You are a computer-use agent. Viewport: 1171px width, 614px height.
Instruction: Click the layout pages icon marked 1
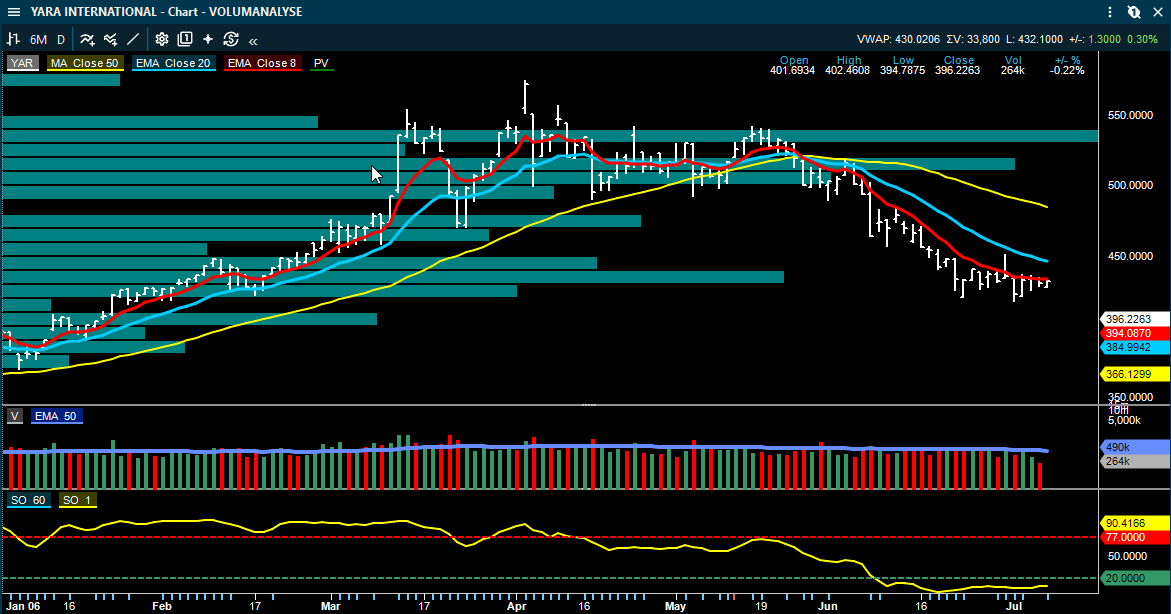tap(184, 39)
